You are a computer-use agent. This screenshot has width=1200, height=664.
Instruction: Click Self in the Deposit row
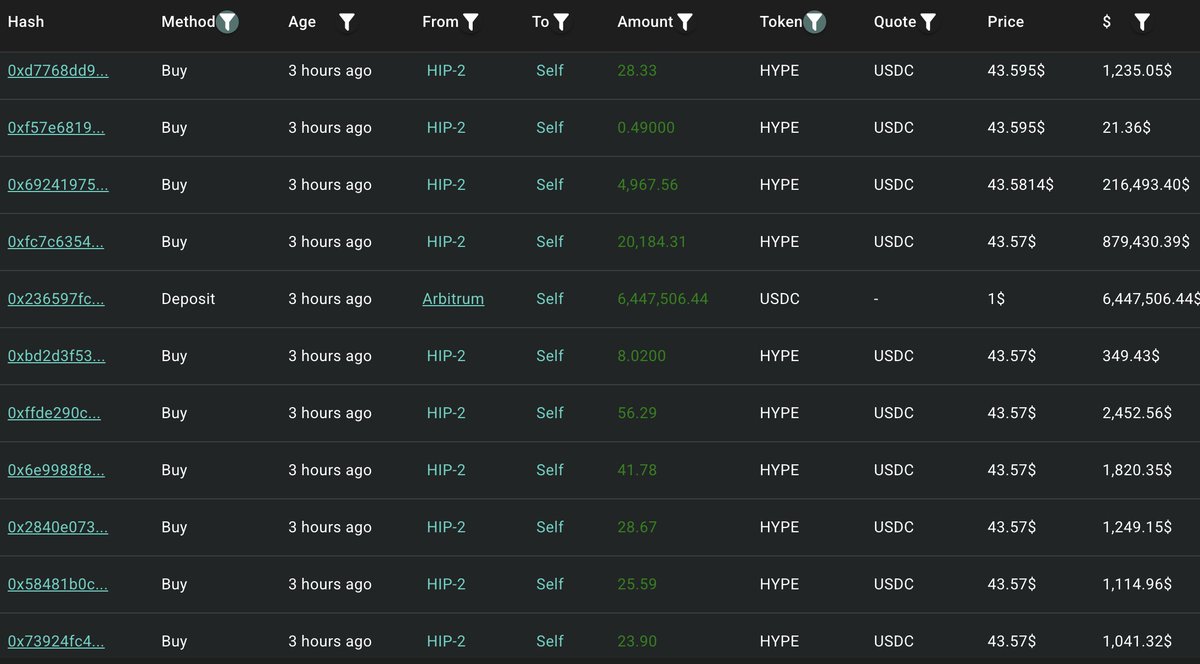[550, 299]
